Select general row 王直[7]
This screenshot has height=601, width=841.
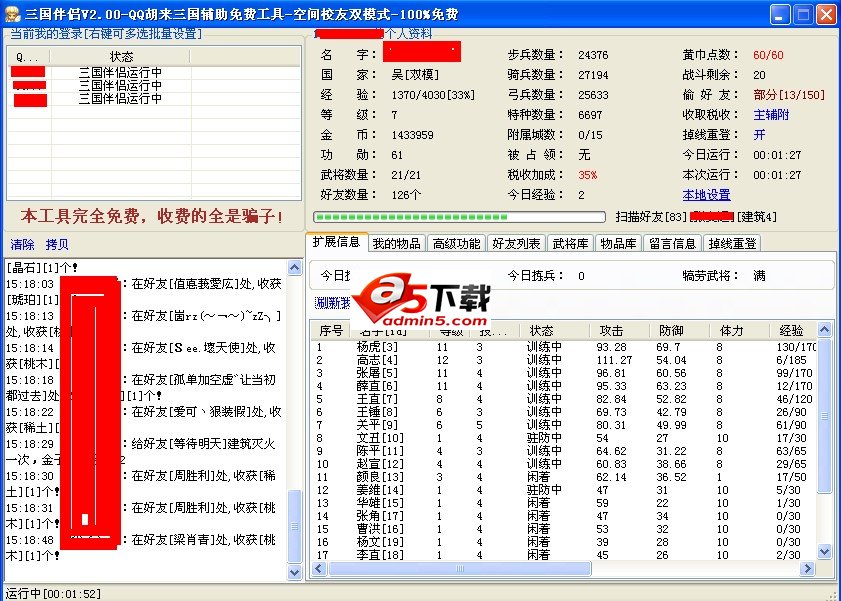[563, 399]
